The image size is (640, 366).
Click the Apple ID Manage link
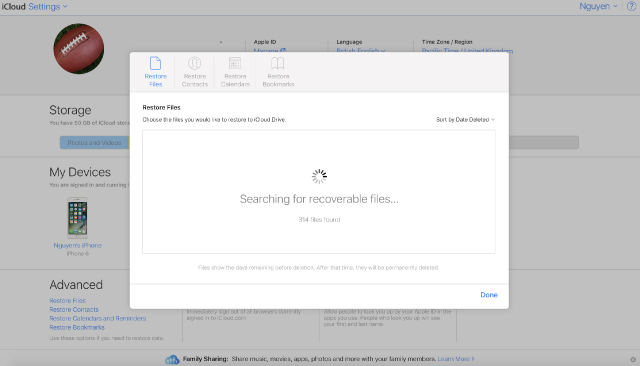pos(269,51)
